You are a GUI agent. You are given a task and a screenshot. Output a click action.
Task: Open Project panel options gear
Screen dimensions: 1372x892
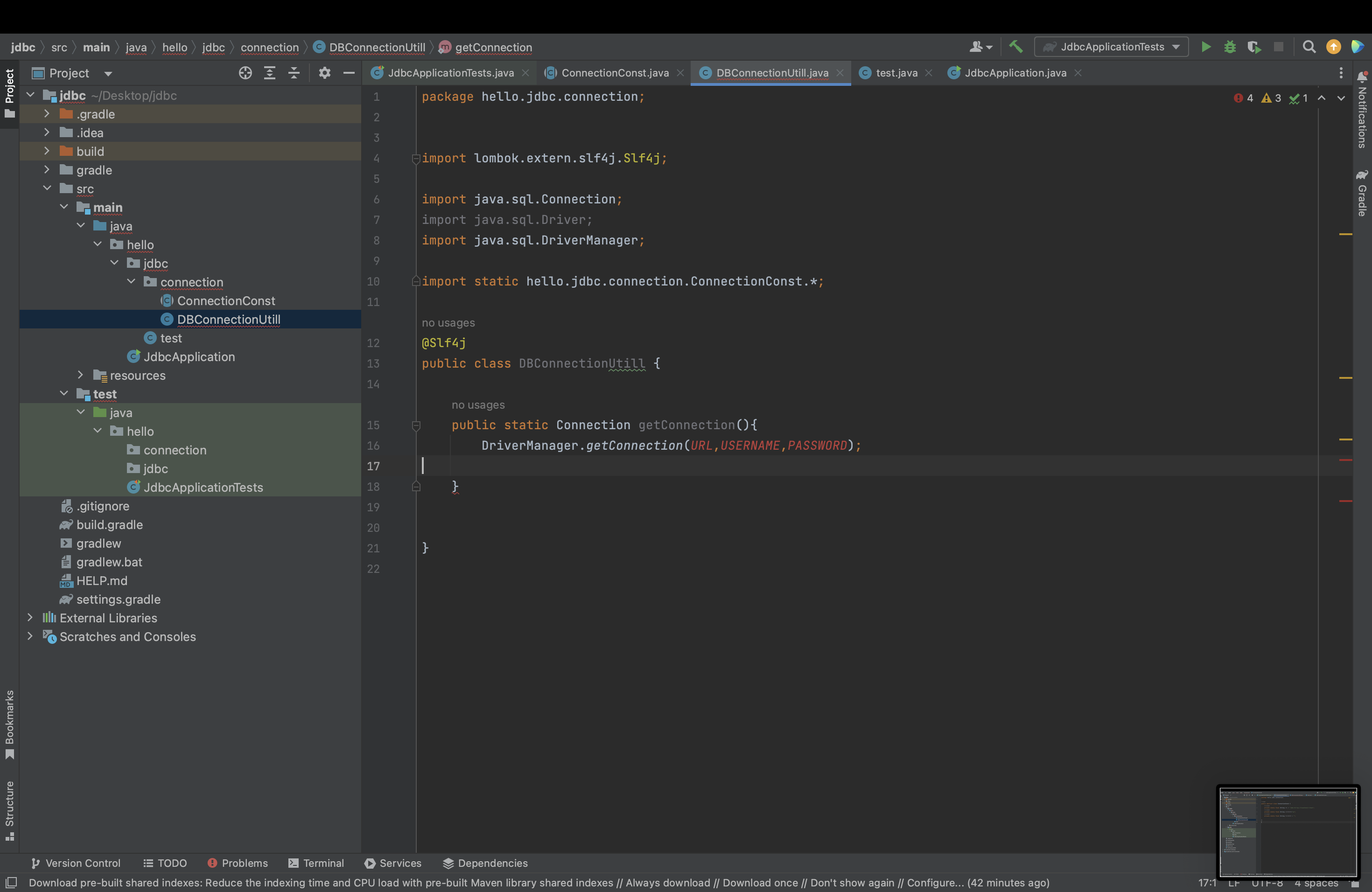(324, 73)
